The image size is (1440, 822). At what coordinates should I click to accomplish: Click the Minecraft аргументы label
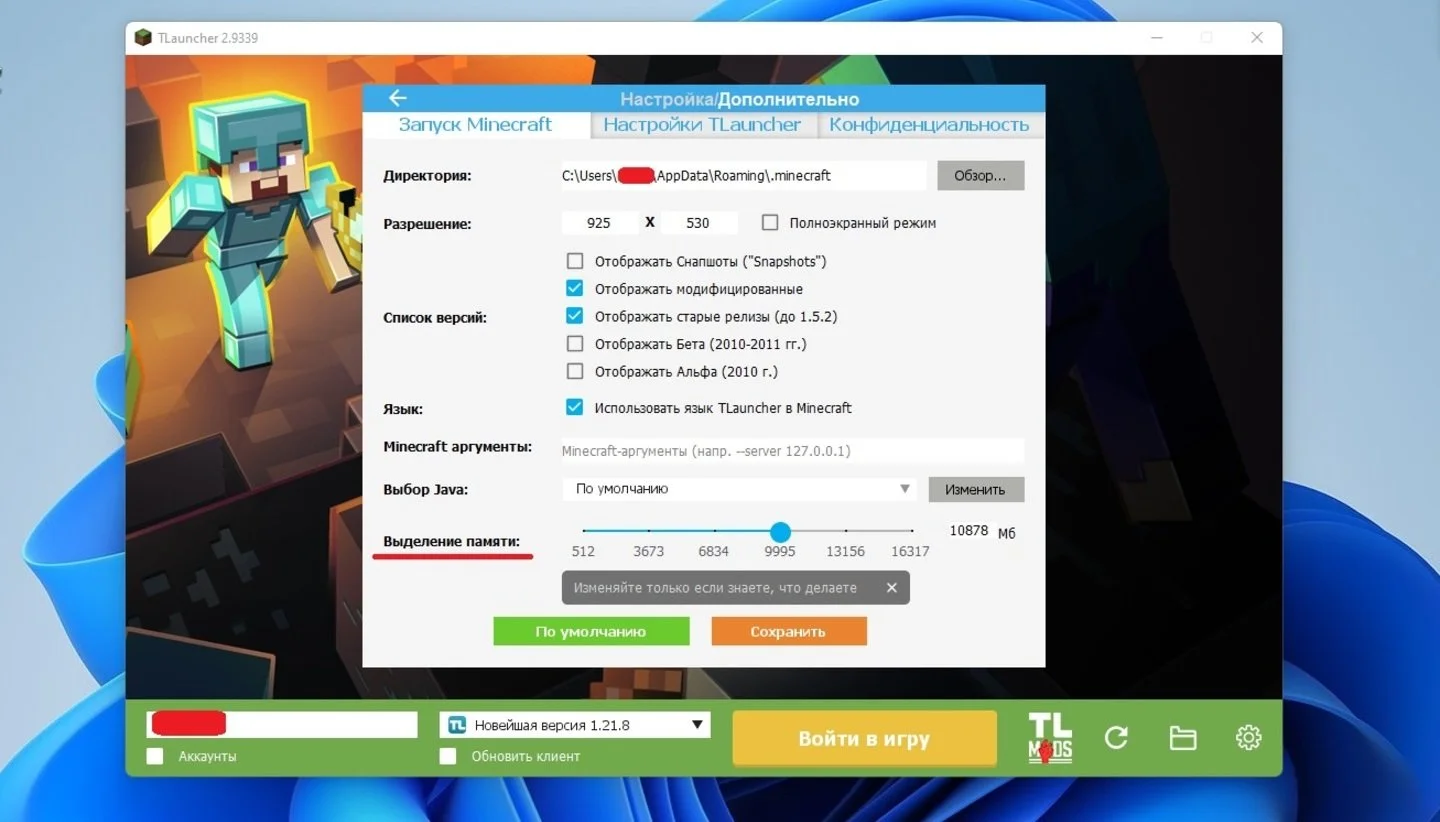click(x=457, y=447)
